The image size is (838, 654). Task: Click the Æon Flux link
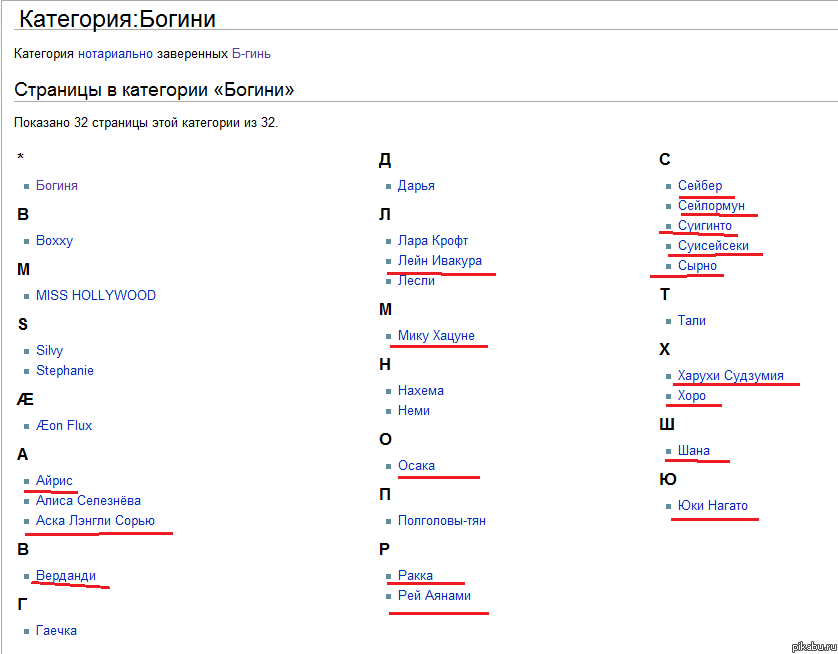coord(63,425)
